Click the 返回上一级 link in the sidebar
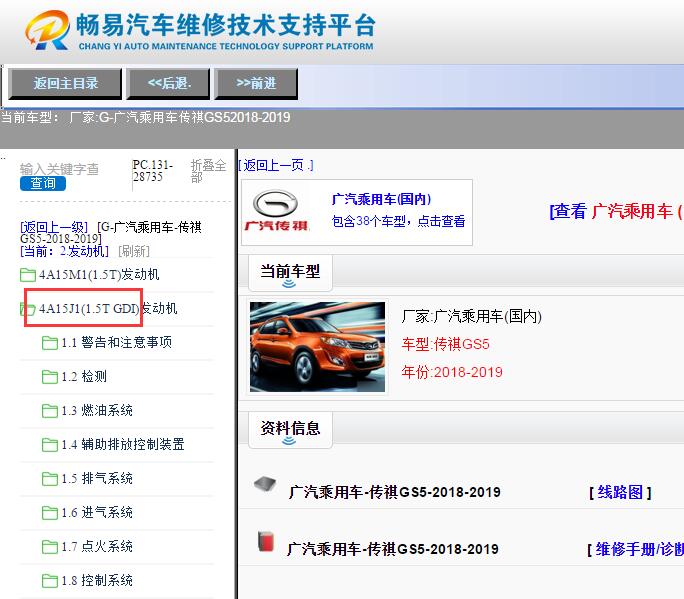 (54, 227)
